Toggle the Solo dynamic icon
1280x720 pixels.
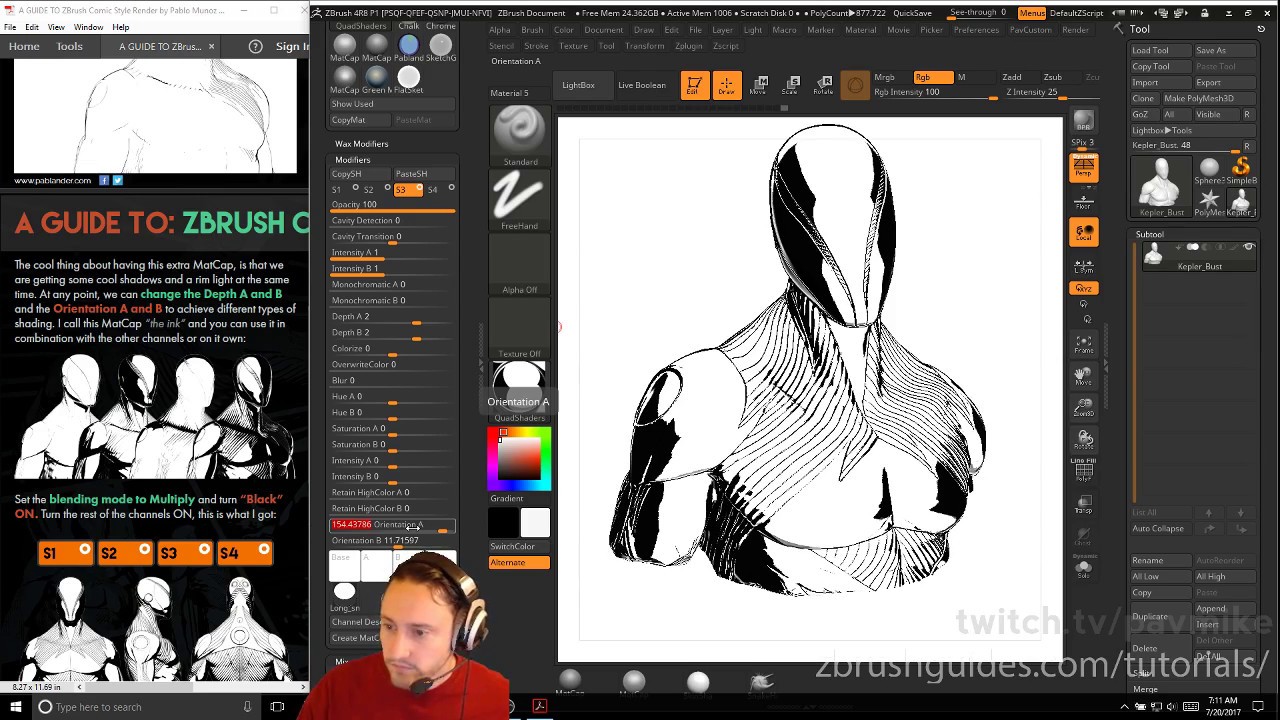[1084, 567]
